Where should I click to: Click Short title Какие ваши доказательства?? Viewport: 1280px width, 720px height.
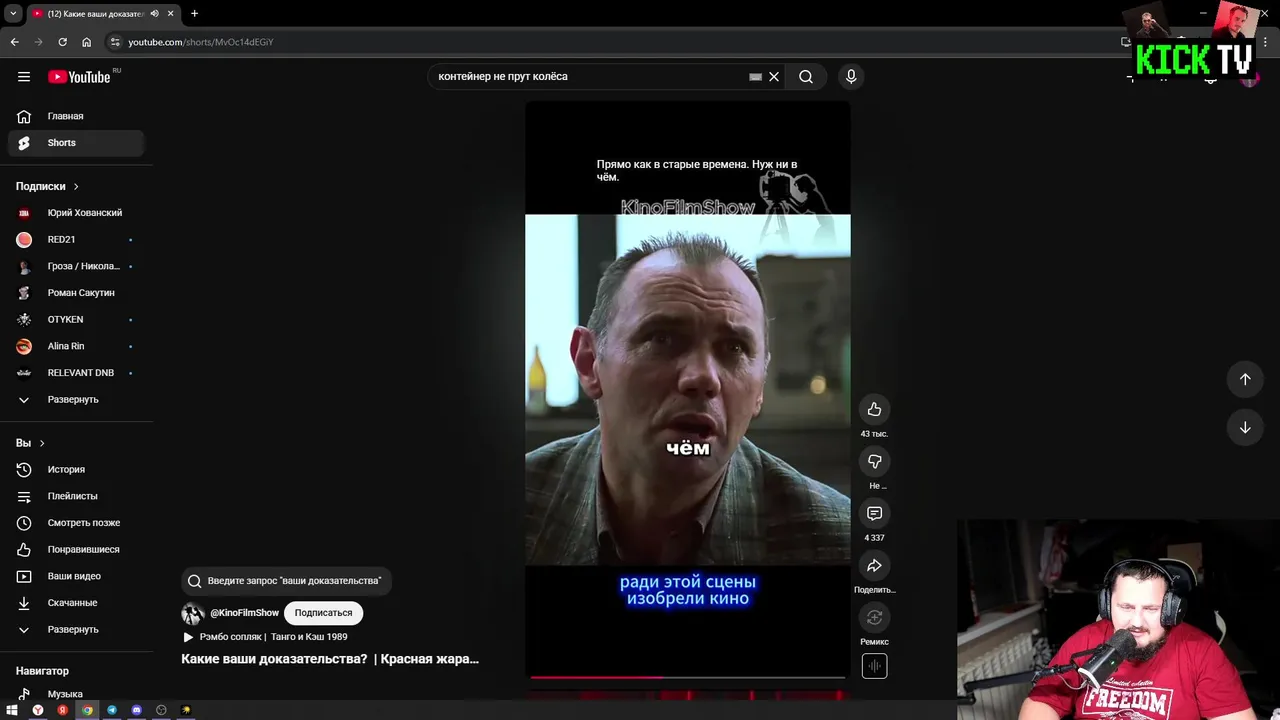tap(330, 659)
